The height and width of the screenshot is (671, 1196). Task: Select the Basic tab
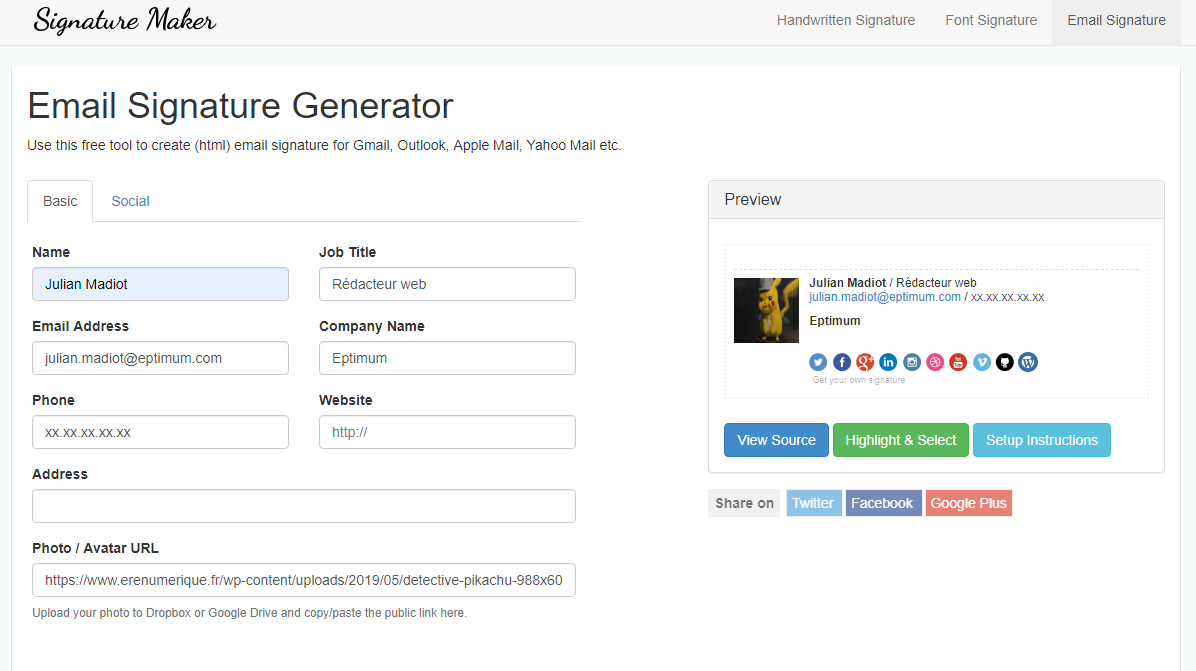click(60, 201)
